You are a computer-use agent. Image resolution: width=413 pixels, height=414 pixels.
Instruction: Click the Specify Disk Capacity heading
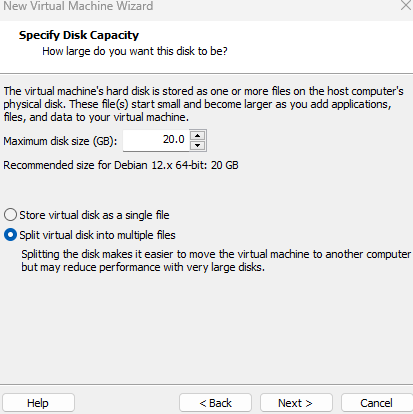point(79,35)
